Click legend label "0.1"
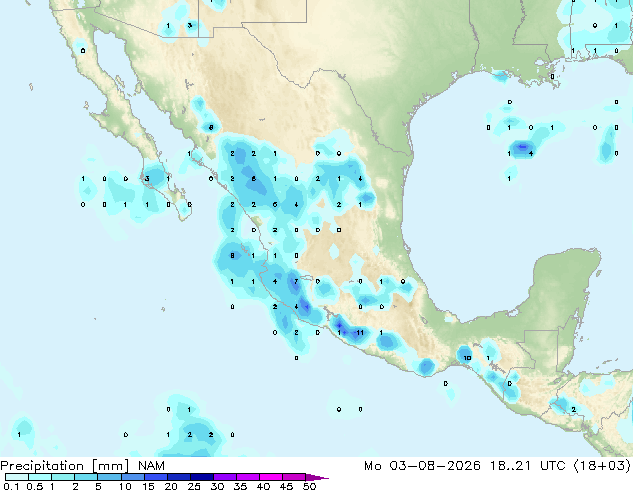634x490 pixels. pos(11,486)
